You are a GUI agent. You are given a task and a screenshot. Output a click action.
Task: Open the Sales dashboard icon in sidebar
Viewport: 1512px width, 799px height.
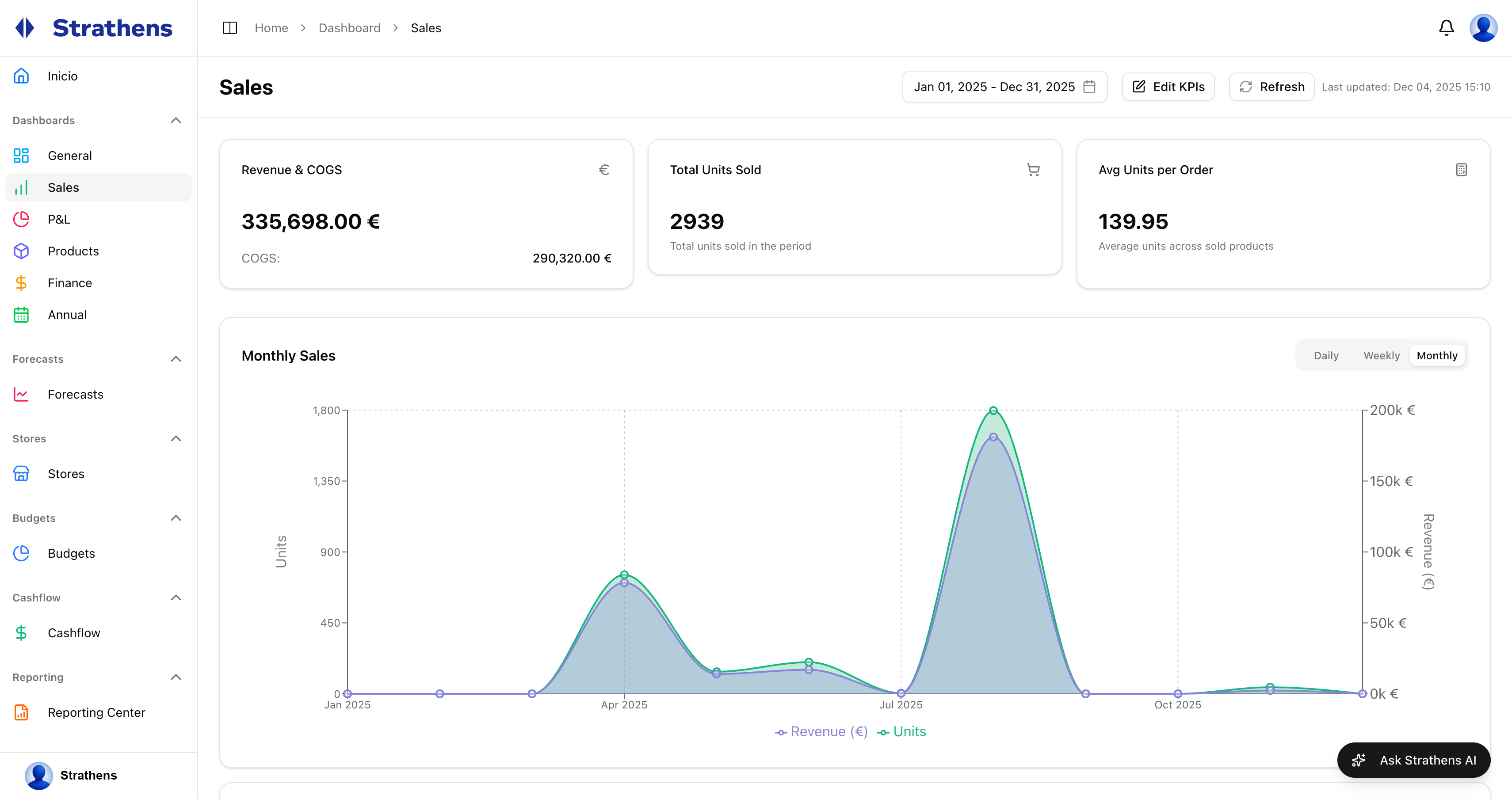click(21, 187)
